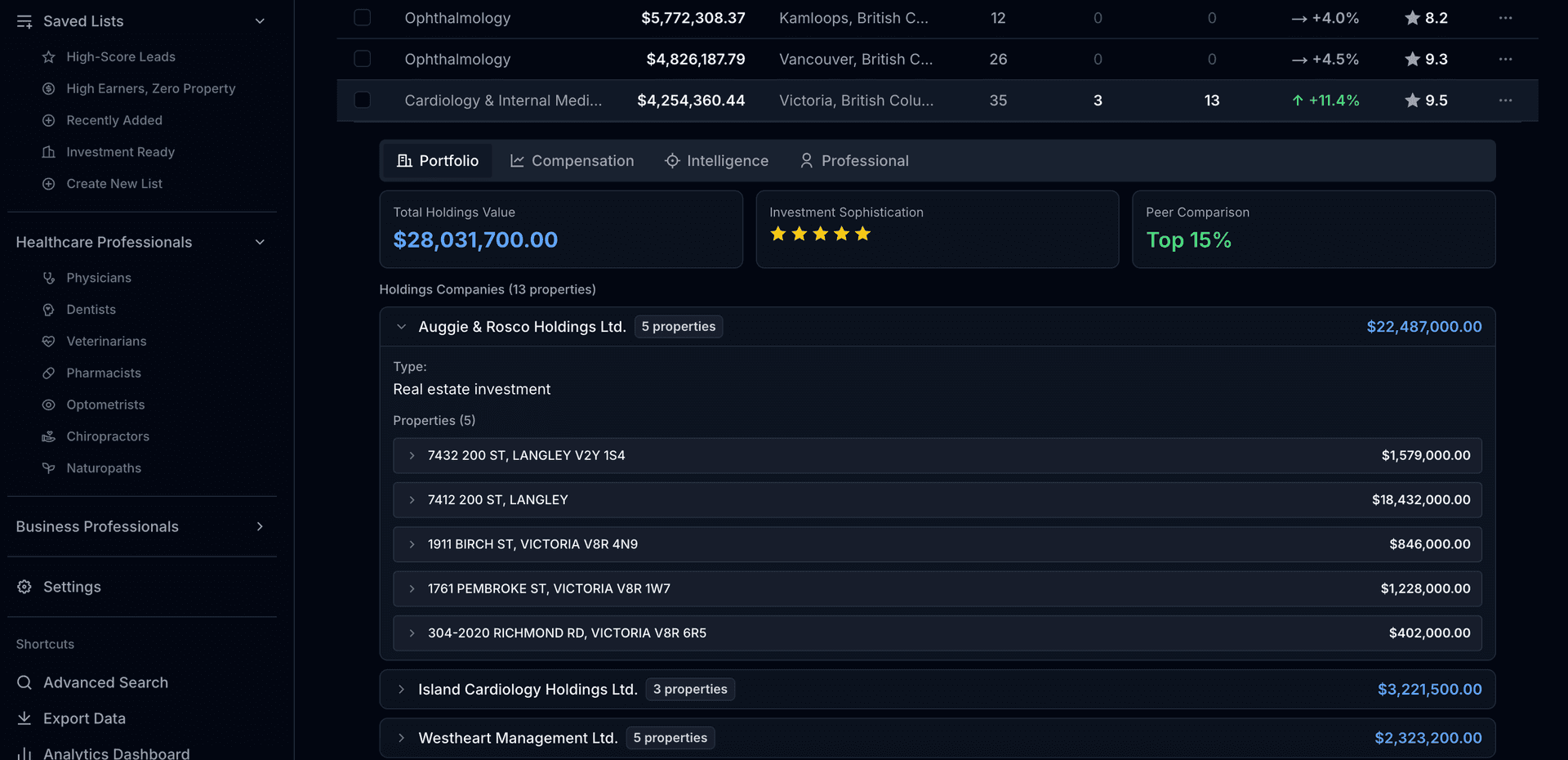Click the pill icon beside Pharmacists
Image resolution: width=1568 pixels, height=760 pixels.
point(49,373)
